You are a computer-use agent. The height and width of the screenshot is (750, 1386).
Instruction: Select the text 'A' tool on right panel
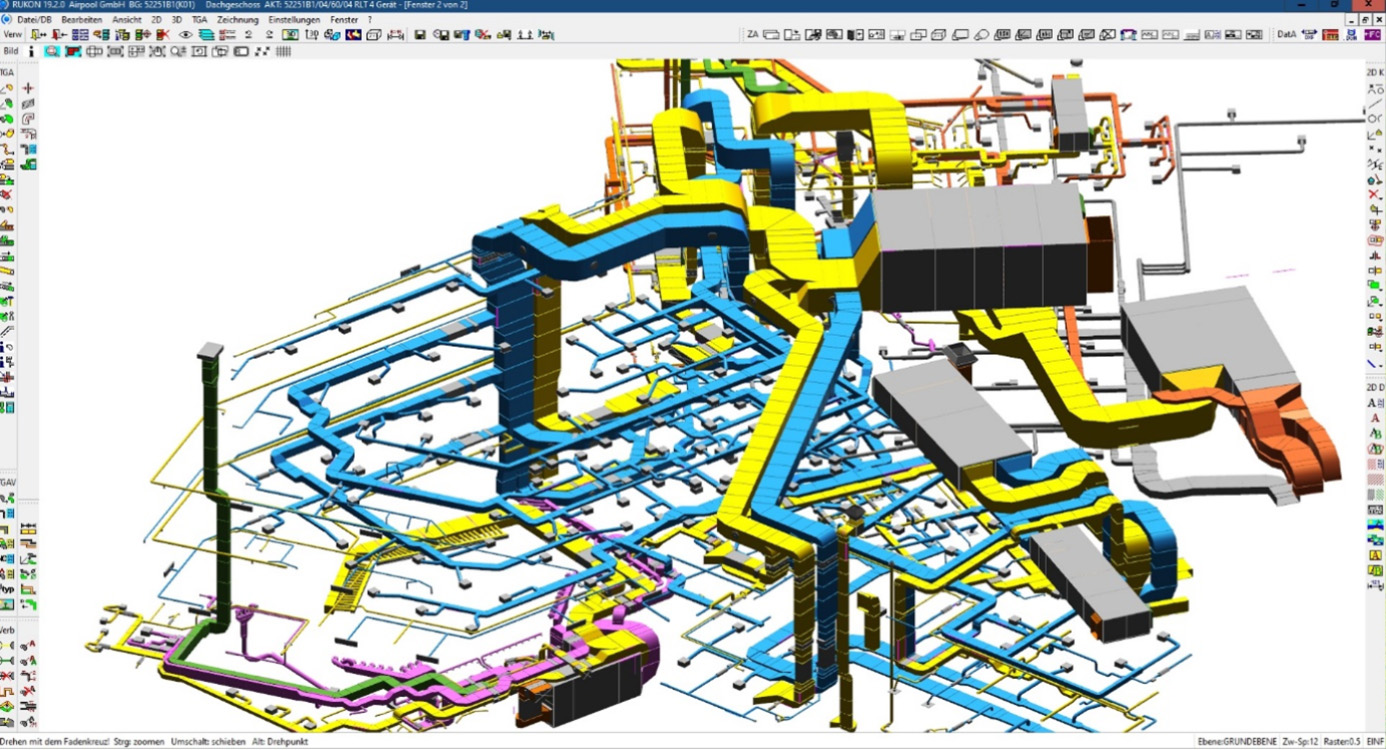(x=1371, y=403)
